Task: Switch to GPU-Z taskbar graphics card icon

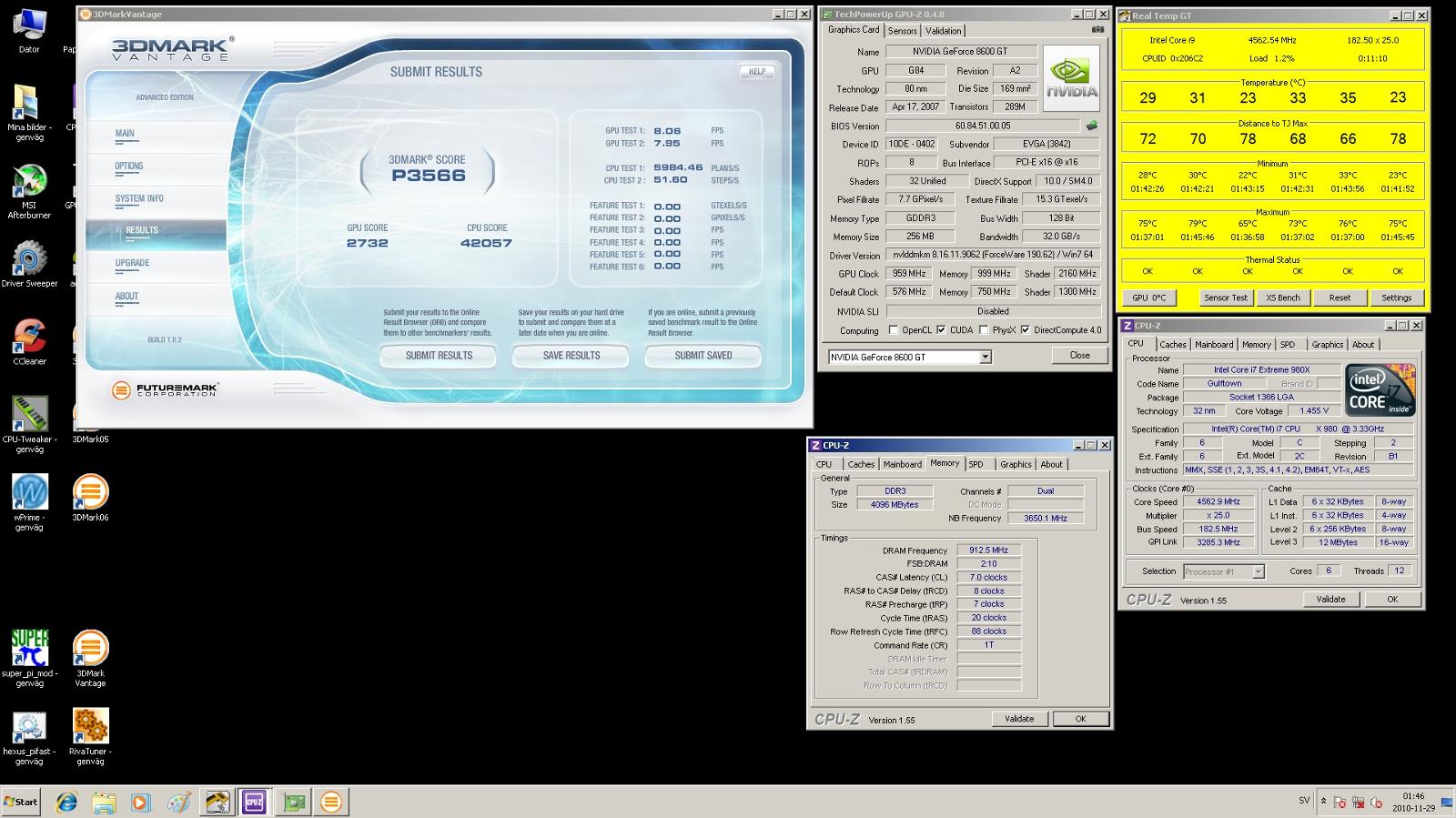Action: (x=293, y=802)
